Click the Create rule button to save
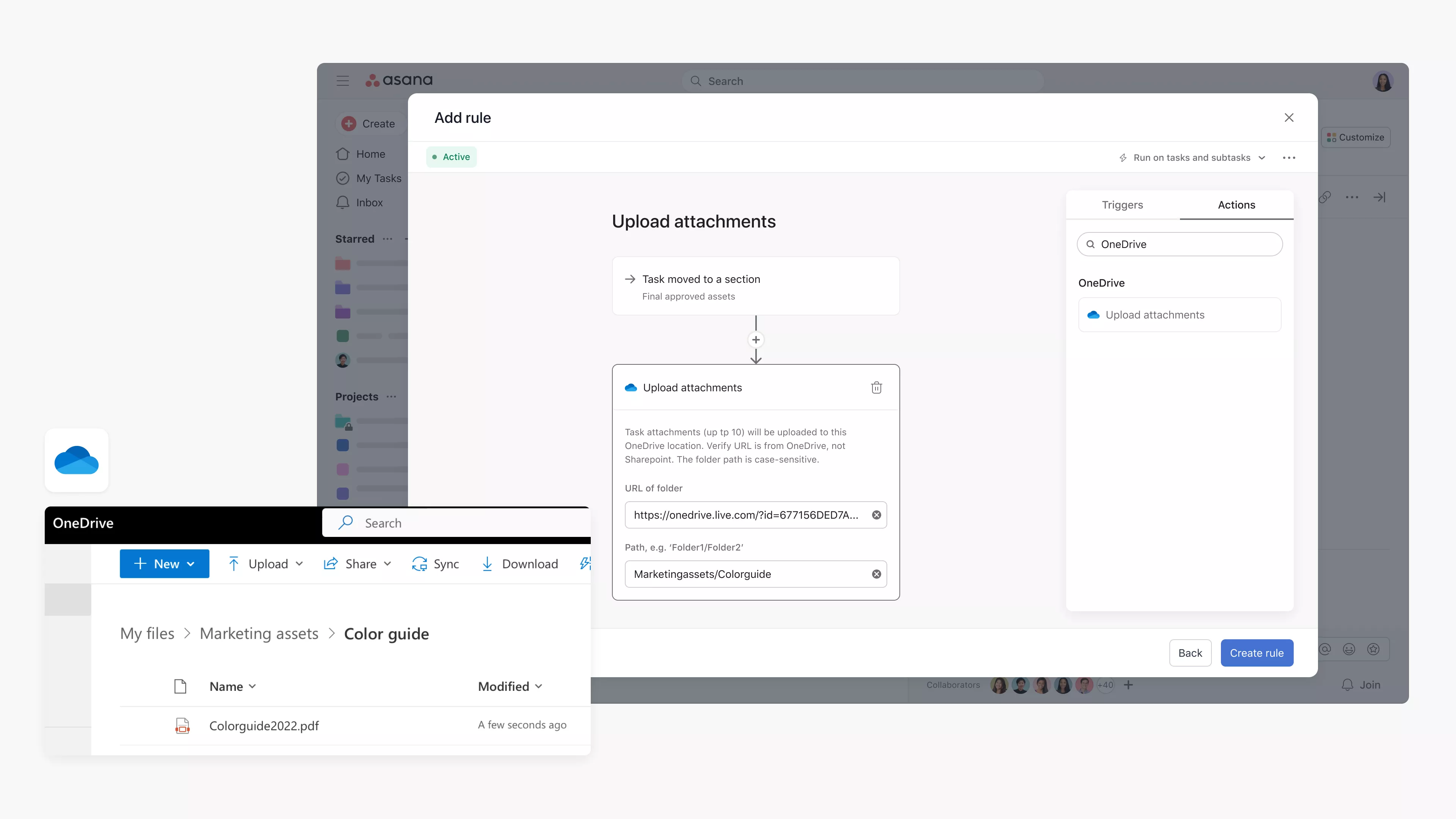Screen dimensions: 1456x819 point(1257,652)
